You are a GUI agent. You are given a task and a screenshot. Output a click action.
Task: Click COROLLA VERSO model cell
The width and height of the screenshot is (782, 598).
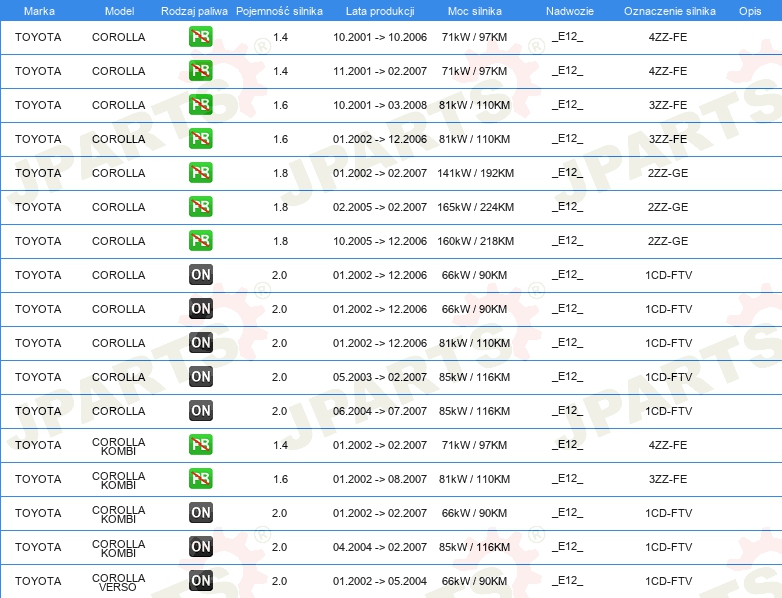(x=119, y=582)
